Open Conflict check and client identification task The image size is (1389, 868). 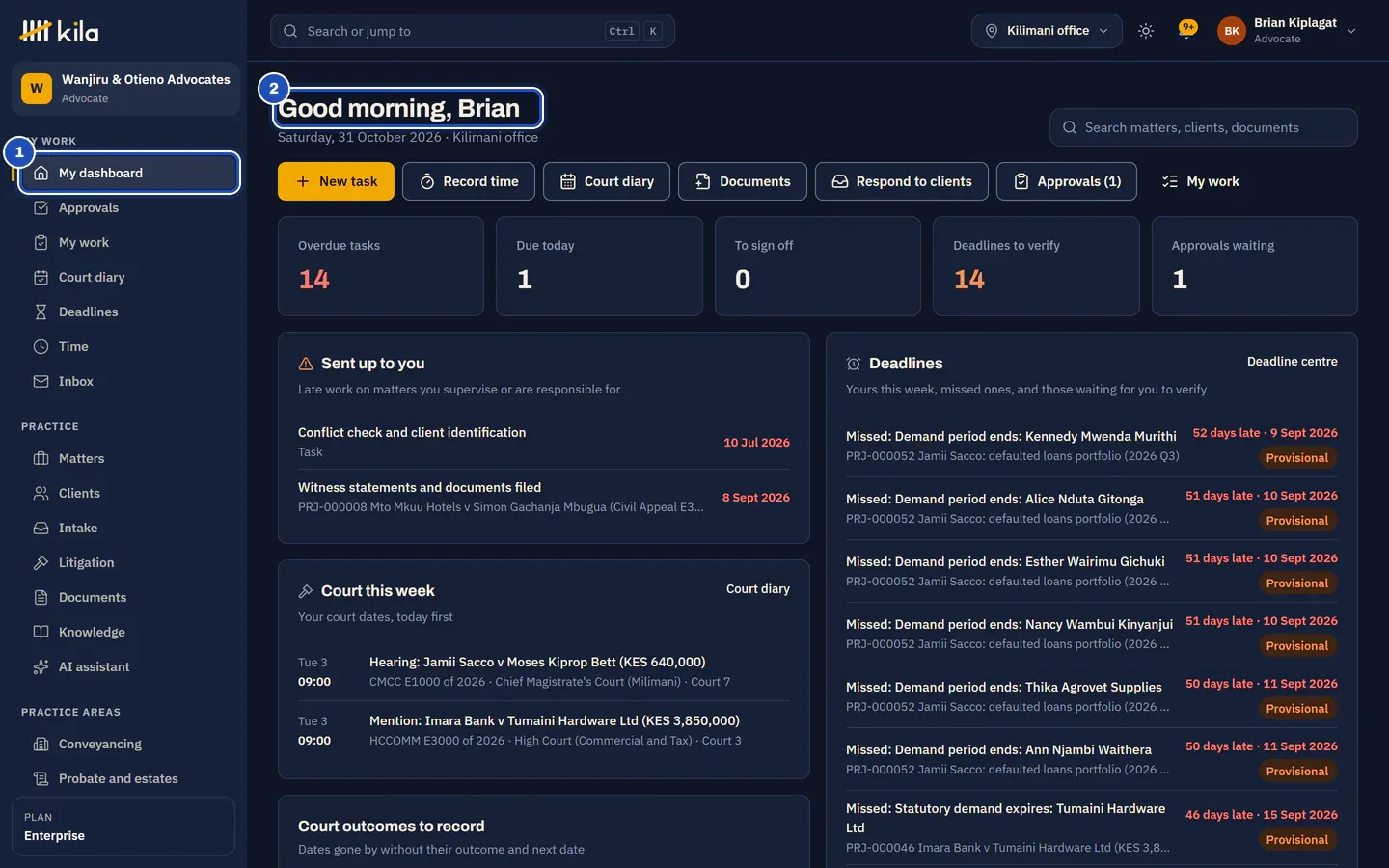[544, 442]
